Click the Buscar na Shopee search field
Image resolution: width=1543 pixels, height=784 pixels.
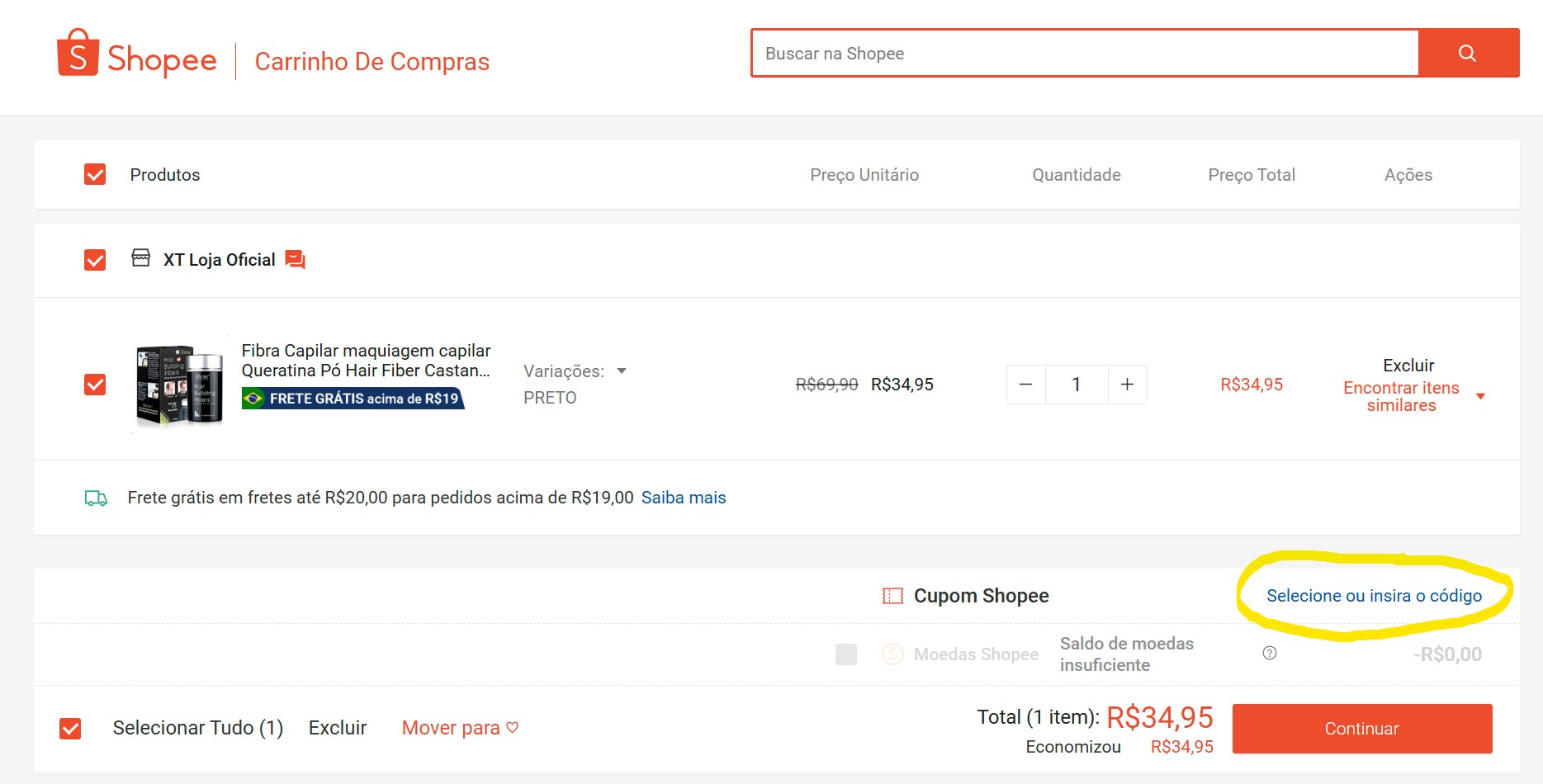click(x=1084, y=54)
